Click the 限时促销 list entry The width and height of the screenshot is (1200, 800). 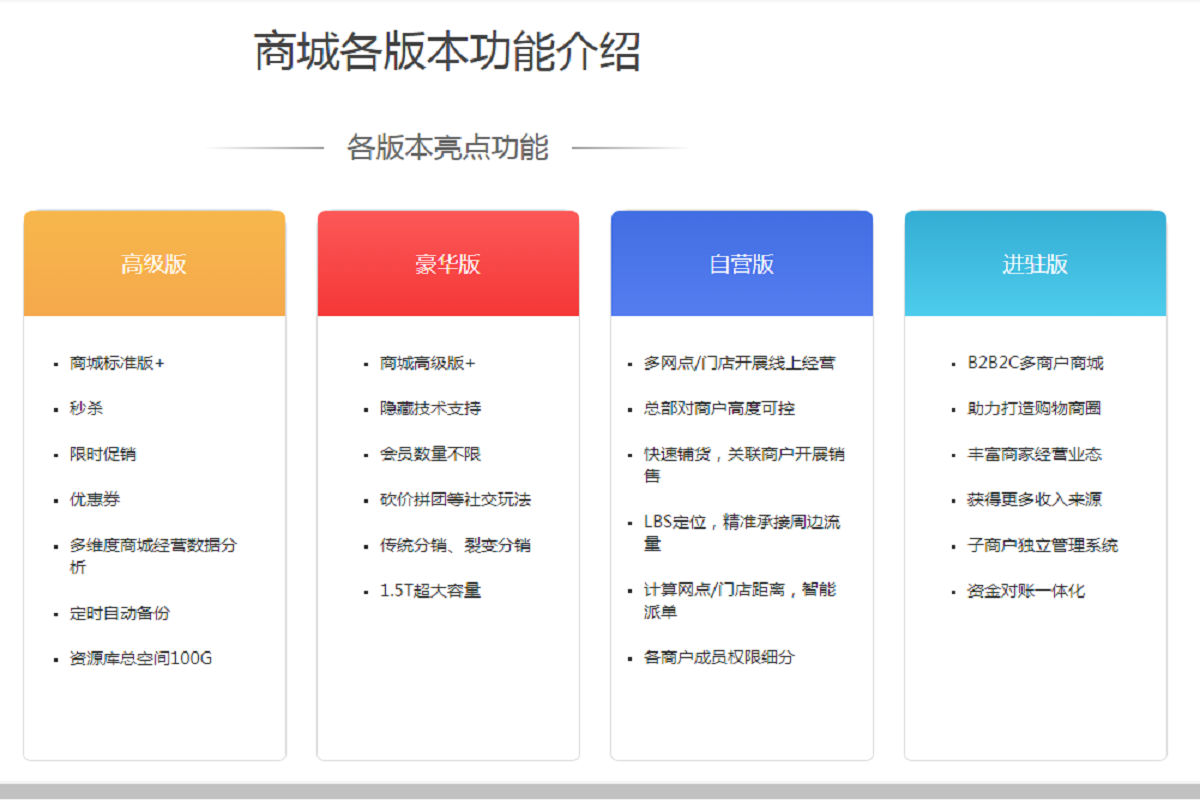[102, 454]
